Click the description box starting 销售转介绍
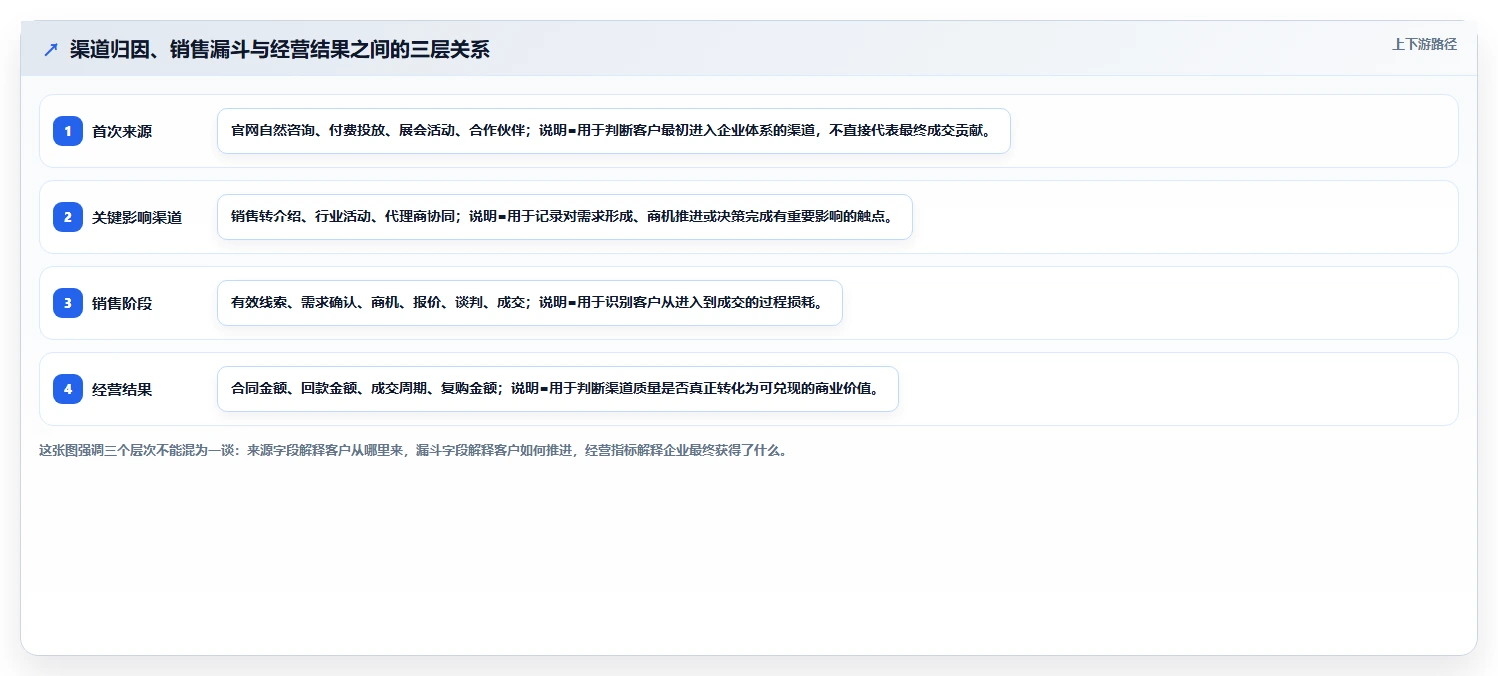 coord(565,217)
